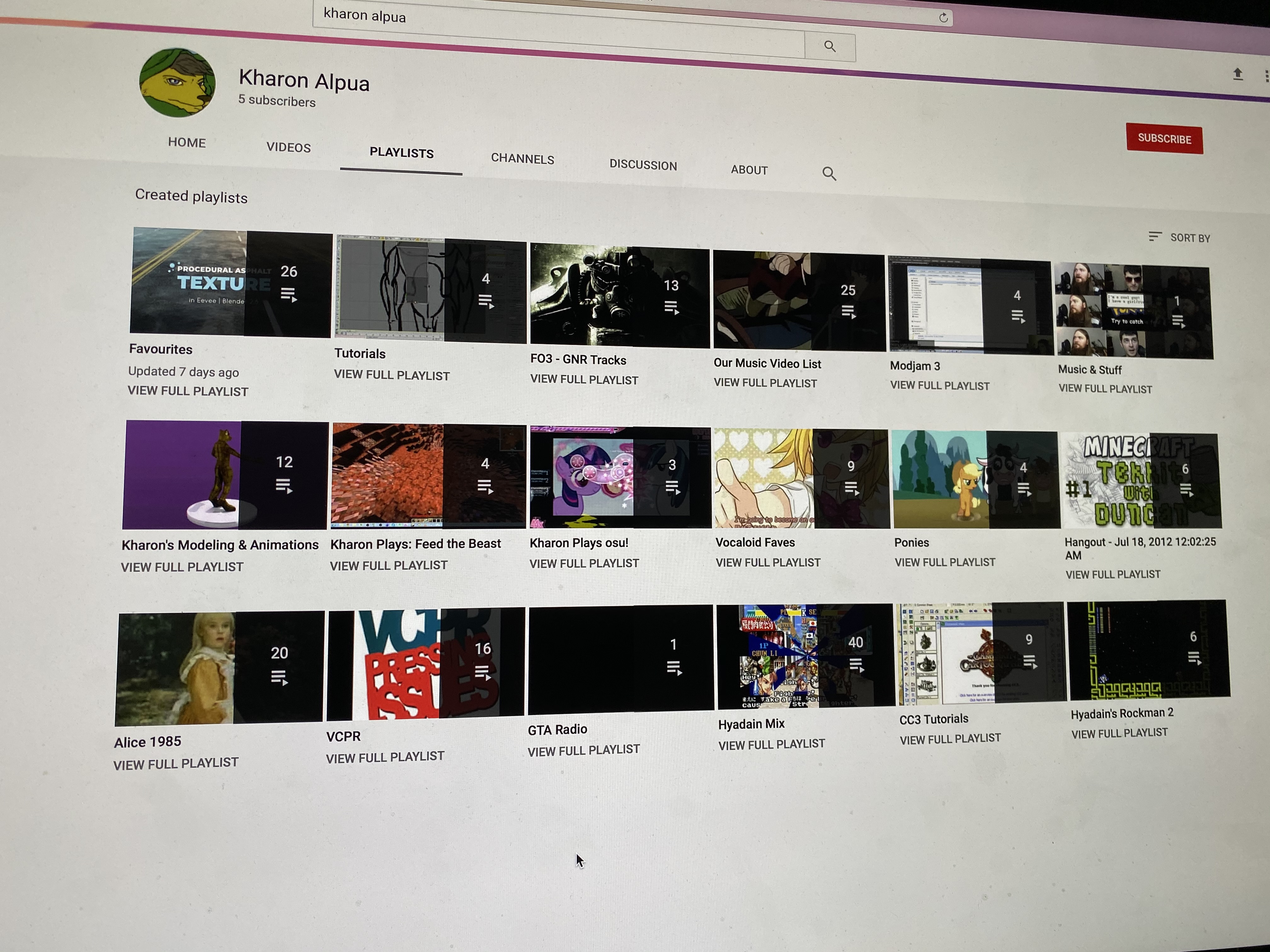Open the Alice 1985 playlist title

click(x=147, y=742)
